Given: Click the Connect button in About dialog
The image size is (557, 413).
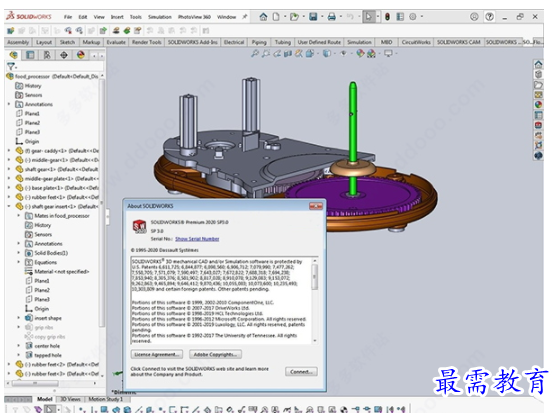Looking at the screenshot, I should point(301,371).
